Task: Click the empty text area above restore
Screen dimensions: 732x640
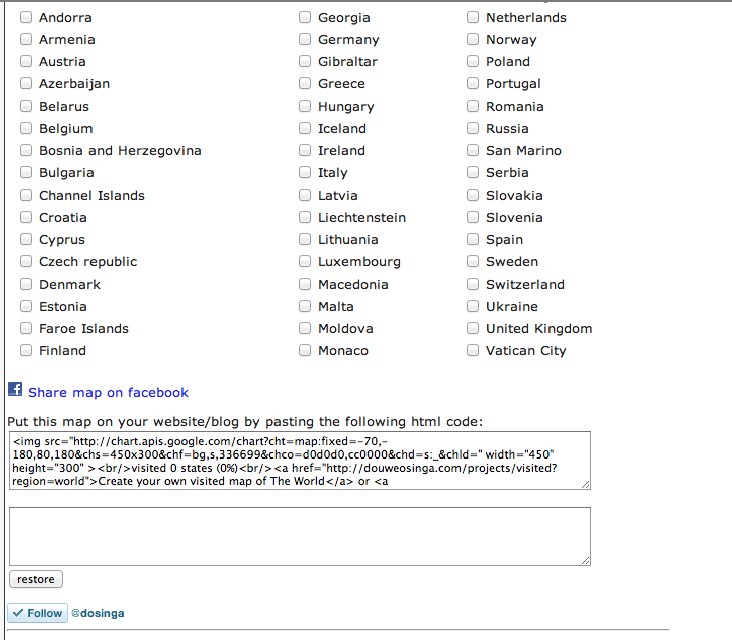Action: pyautogui.click(x=299, y=536)
